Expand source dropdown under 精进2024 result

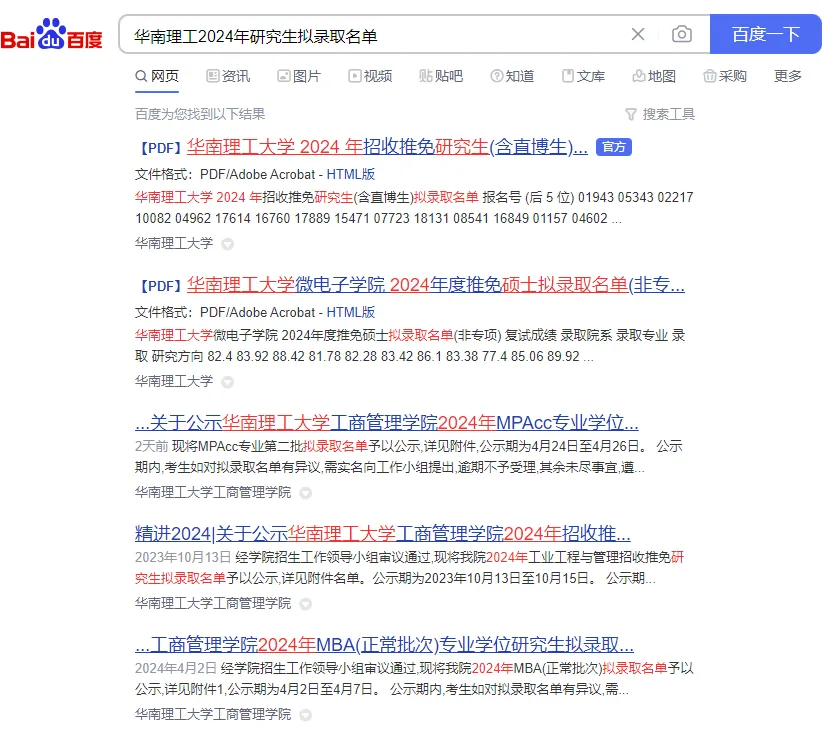click(x=305, y=605)
